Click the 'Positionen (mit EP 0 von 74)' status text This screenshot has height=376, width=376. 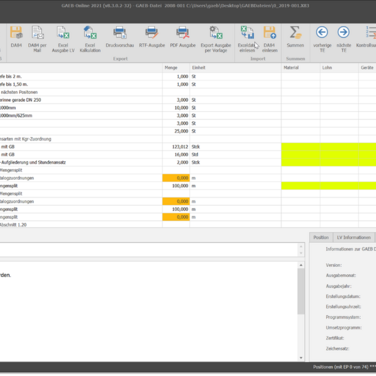click(341, 367)
